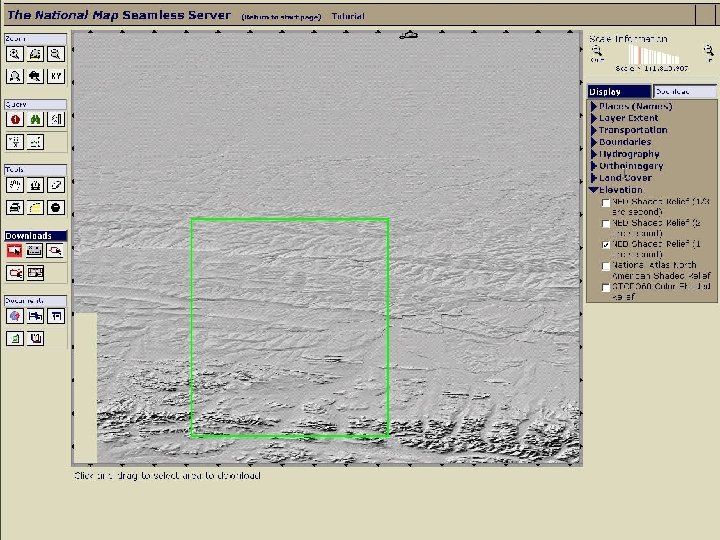Viewport: 720px width, 540px height.
Task: Click the dark binocular-style zoom icon beside XY
Action: [x=35, y=76]
